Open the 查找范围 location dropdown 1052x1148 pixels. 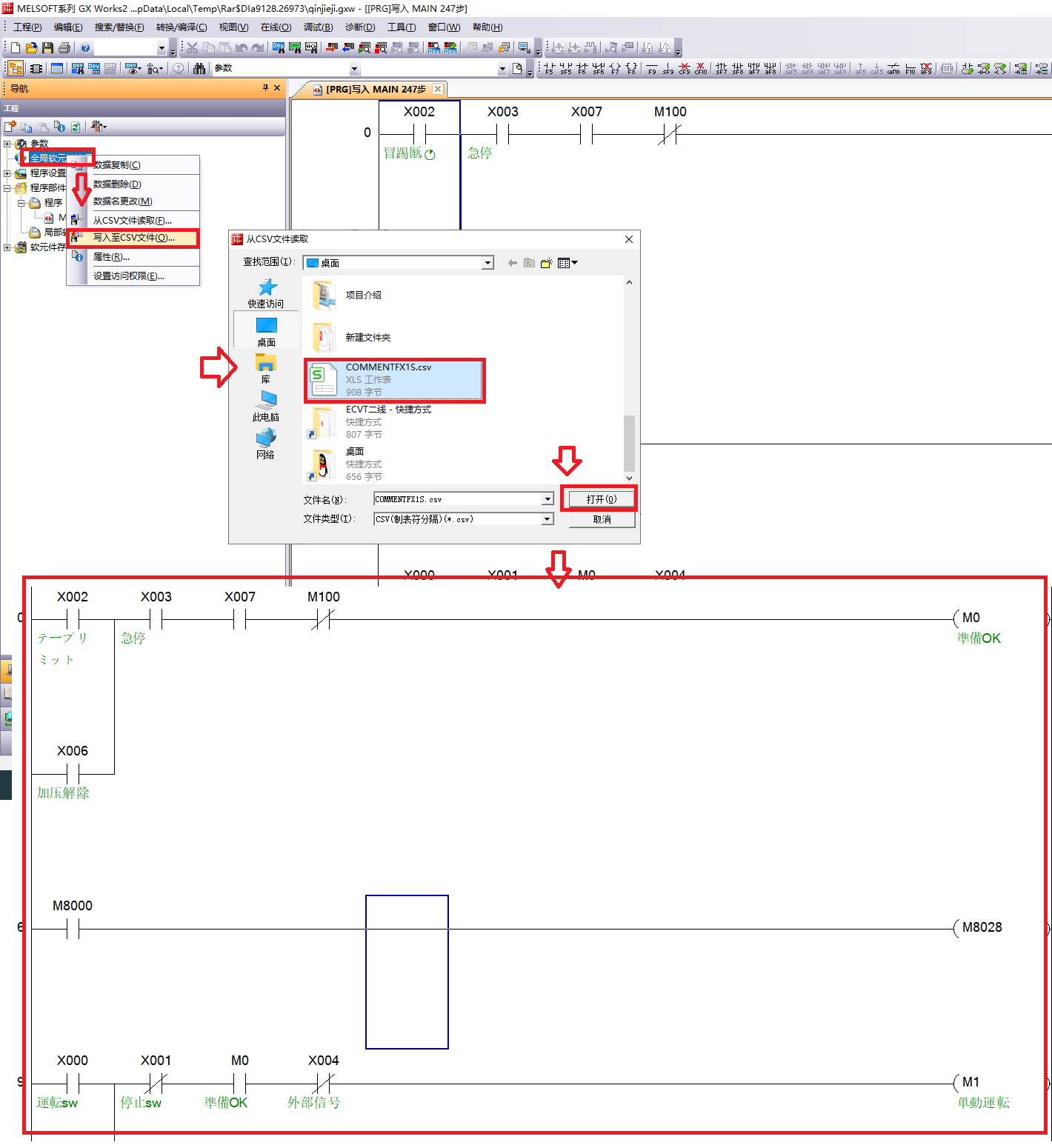click(487, 263)
